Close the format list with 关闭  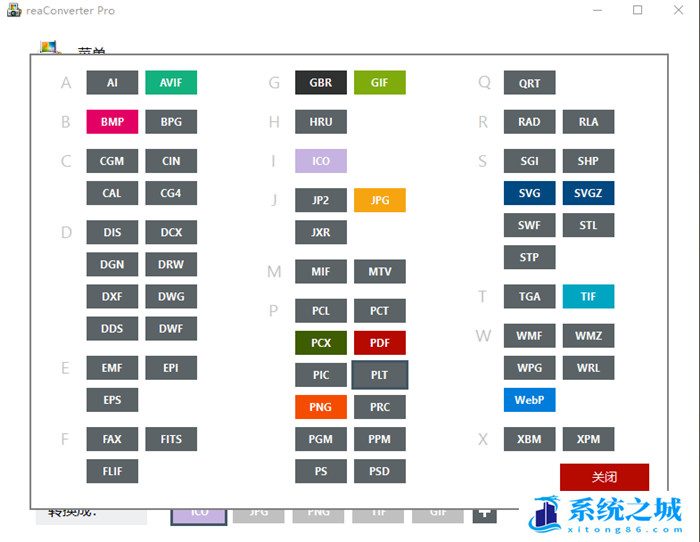(604, 477)
